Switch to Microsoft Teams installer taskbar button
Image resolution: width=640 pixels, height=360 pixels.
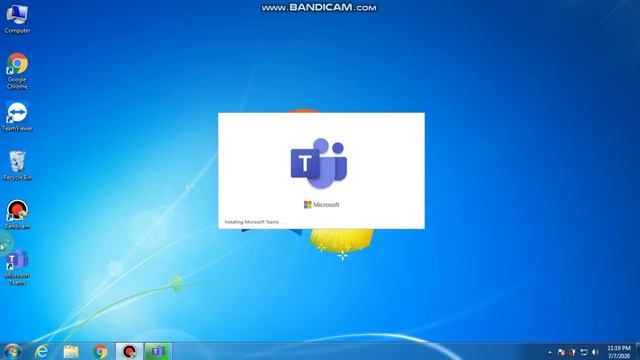pyautogui.click(x=158, y=351)
